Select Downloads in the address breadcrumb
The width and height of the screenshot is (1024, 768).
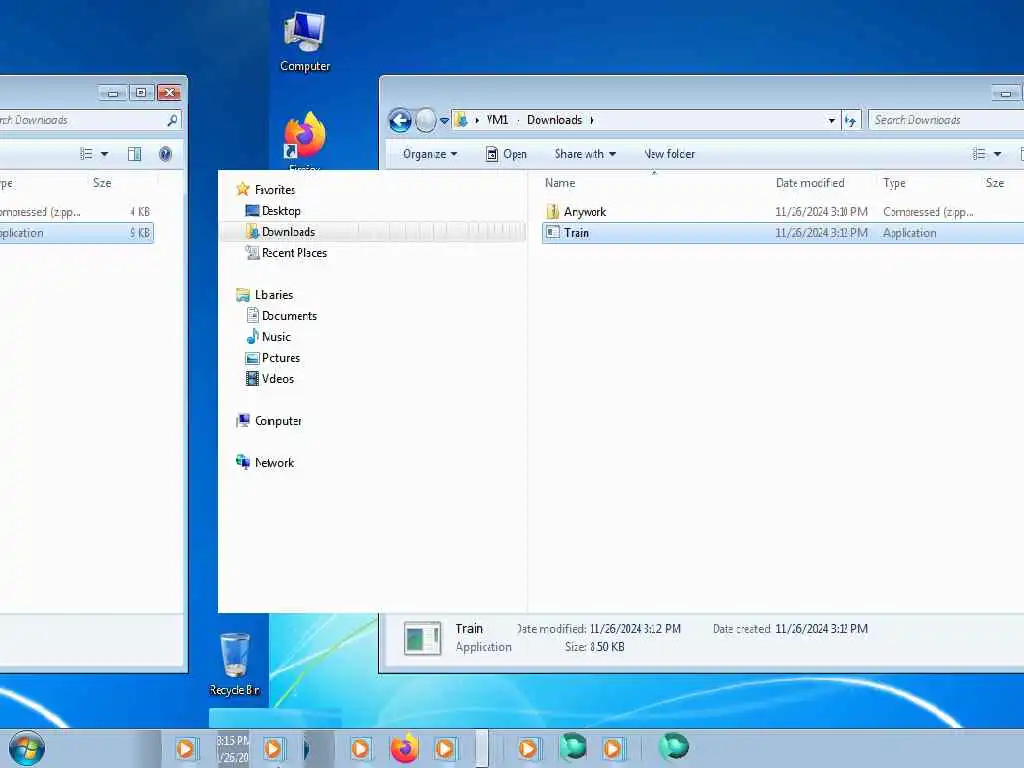pyautogui.click(x=554, y=120)
